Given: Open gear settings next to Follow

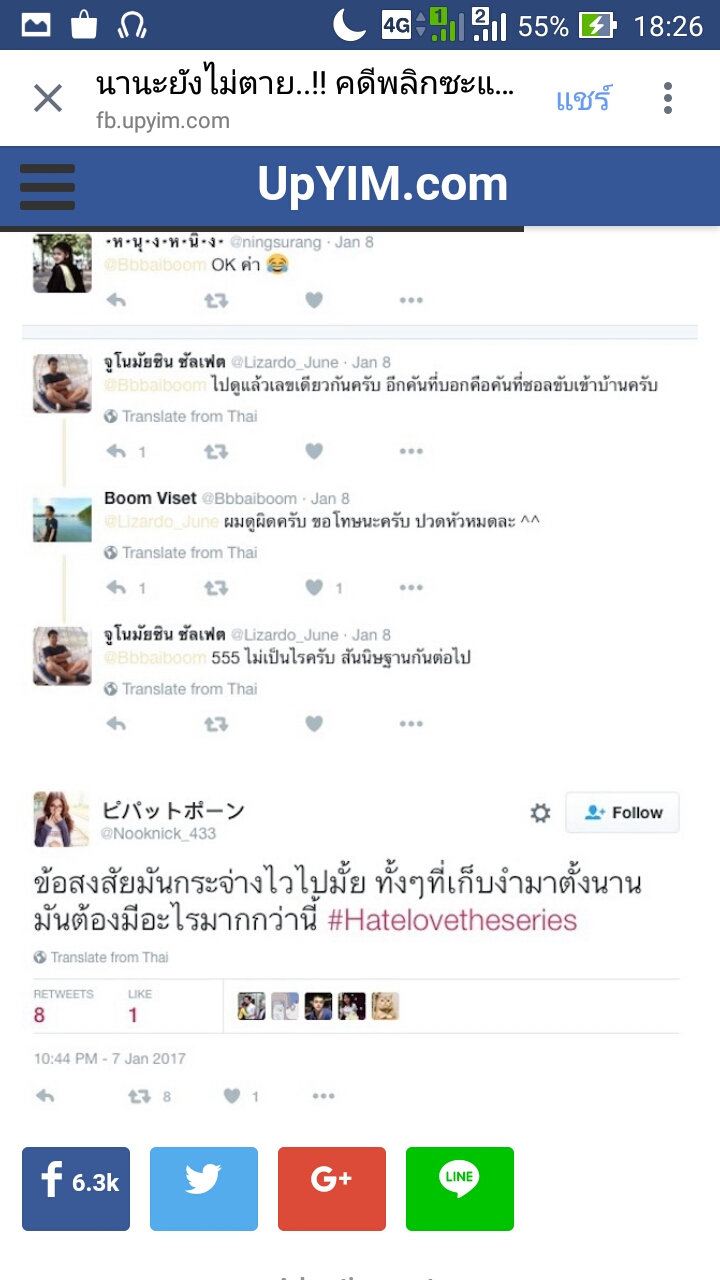Looking at the screenshot, I should click(x=540, y=813).
